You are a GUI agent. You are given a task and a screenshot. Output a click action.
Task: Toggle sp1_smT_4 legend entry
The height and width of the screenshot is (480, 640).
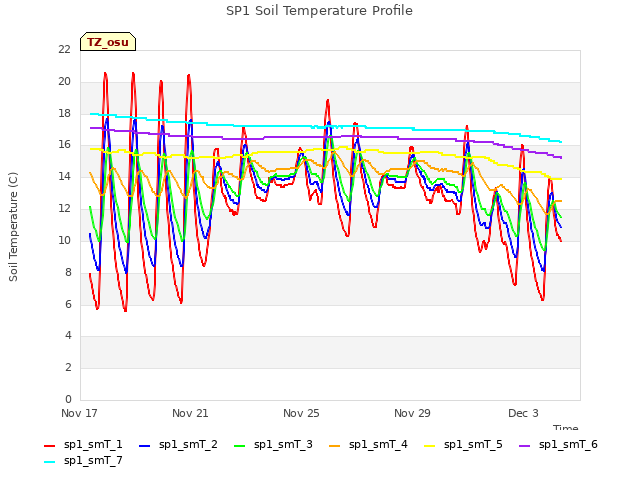point(368,444)
